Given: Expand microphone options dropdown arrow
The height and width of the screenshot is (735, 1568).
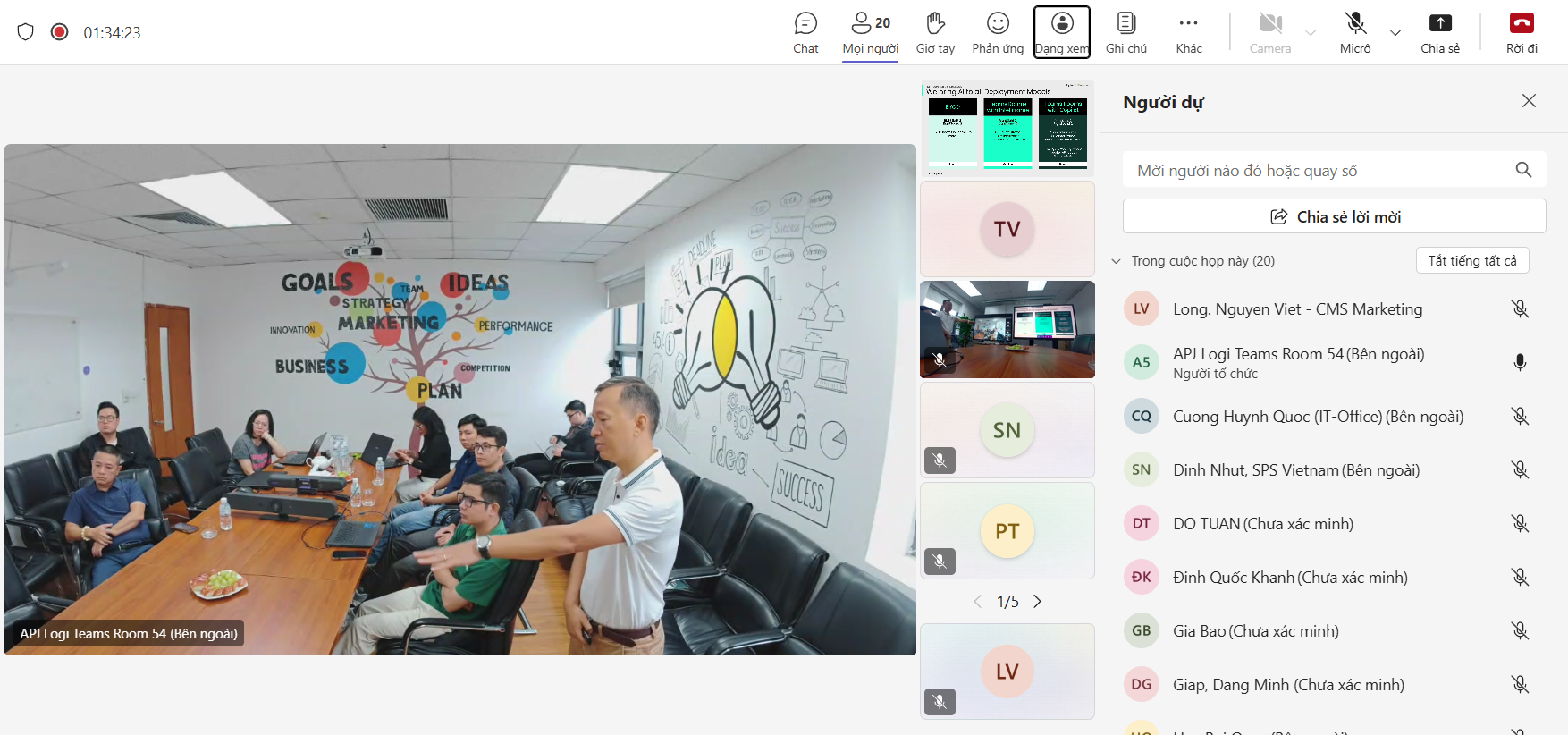Looking at the screenshot, I should 1395,33.
